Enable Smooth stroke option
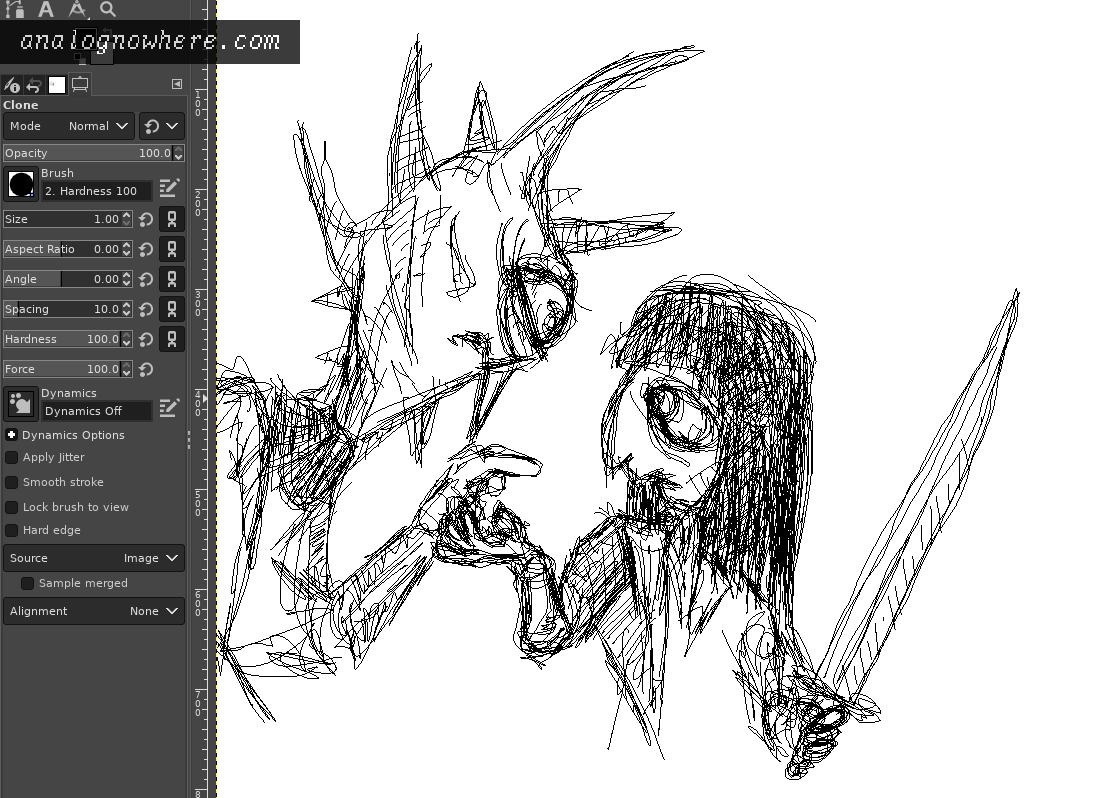The height and width of the screenshot is (798, 1104). click(x=12, y=482)
